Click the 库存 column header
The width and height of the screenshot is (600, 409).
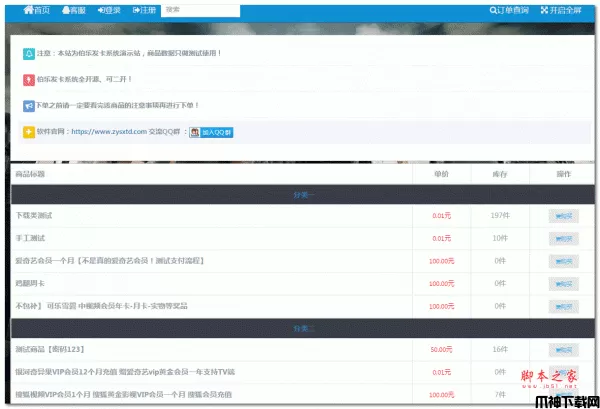tap(500, 174)
